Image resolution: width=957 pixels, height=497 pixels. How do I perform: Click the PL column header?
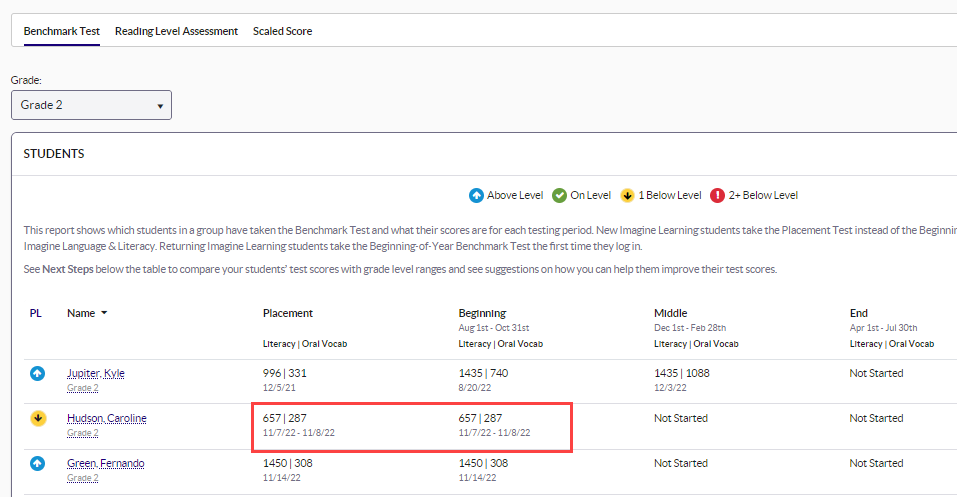pyautogui.click(x=35, y=313)
